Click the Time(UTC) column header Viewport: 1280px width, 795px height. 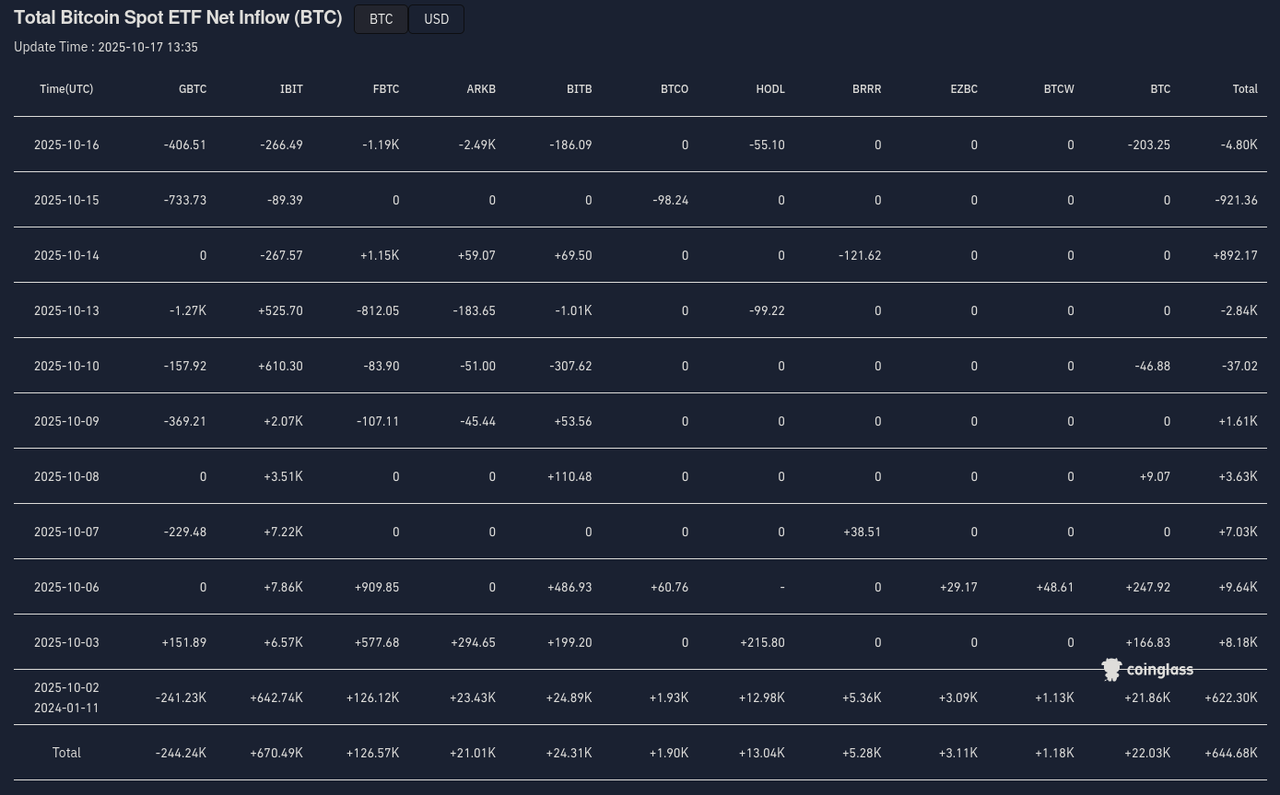pos(67,89)
